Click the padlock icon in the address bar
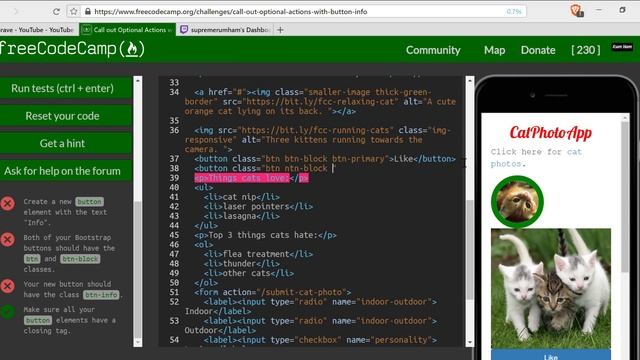This screenshot has height=360, width=640. [x=87, y=11]
